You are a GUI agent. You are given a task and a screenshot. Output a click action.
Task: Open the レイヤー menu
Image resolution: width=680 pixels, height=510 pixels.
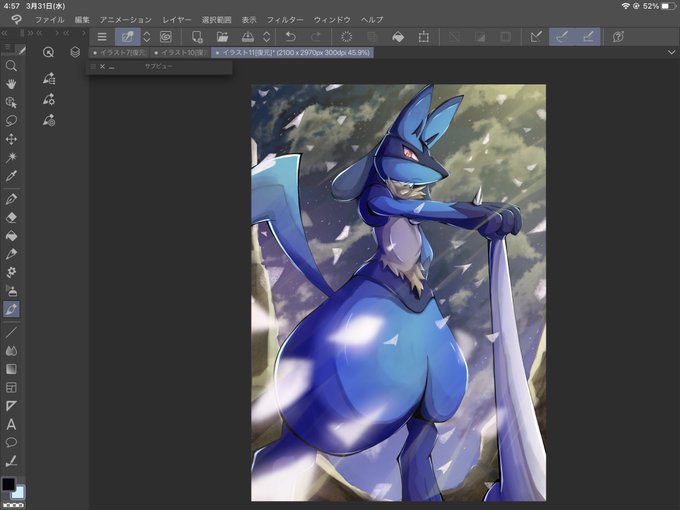tap(177, 20)
